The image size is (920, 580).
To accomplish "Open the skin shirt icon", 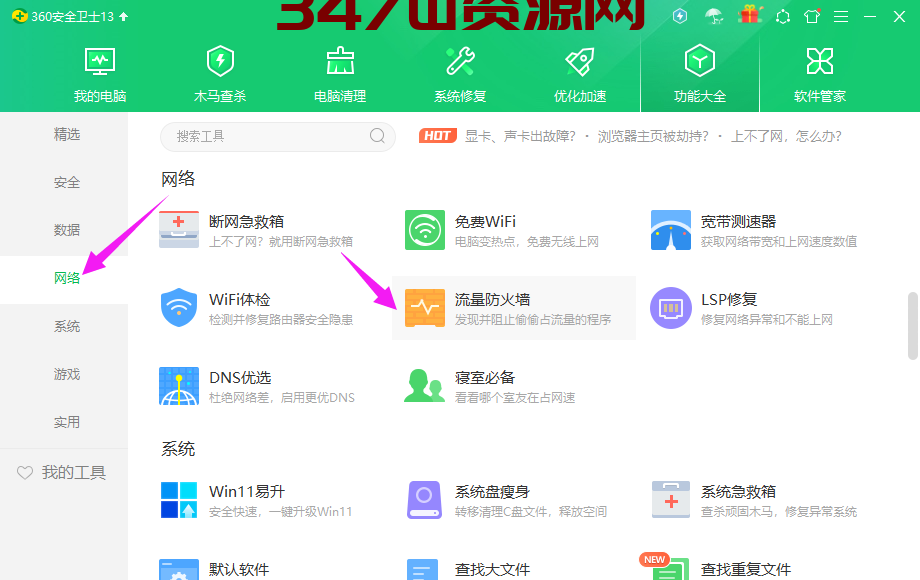I will click(812, 16).
